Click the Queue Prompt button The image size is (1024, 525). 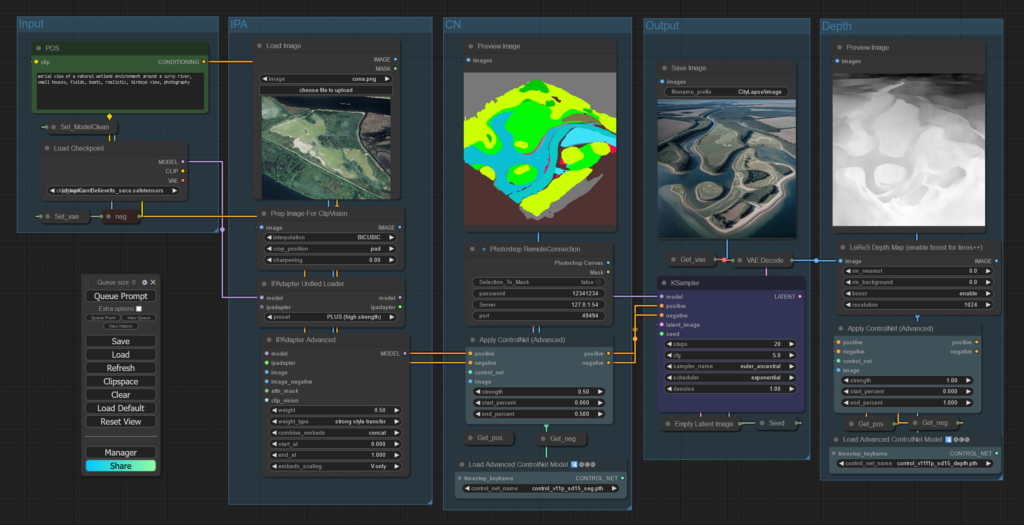tap(121, 296)
